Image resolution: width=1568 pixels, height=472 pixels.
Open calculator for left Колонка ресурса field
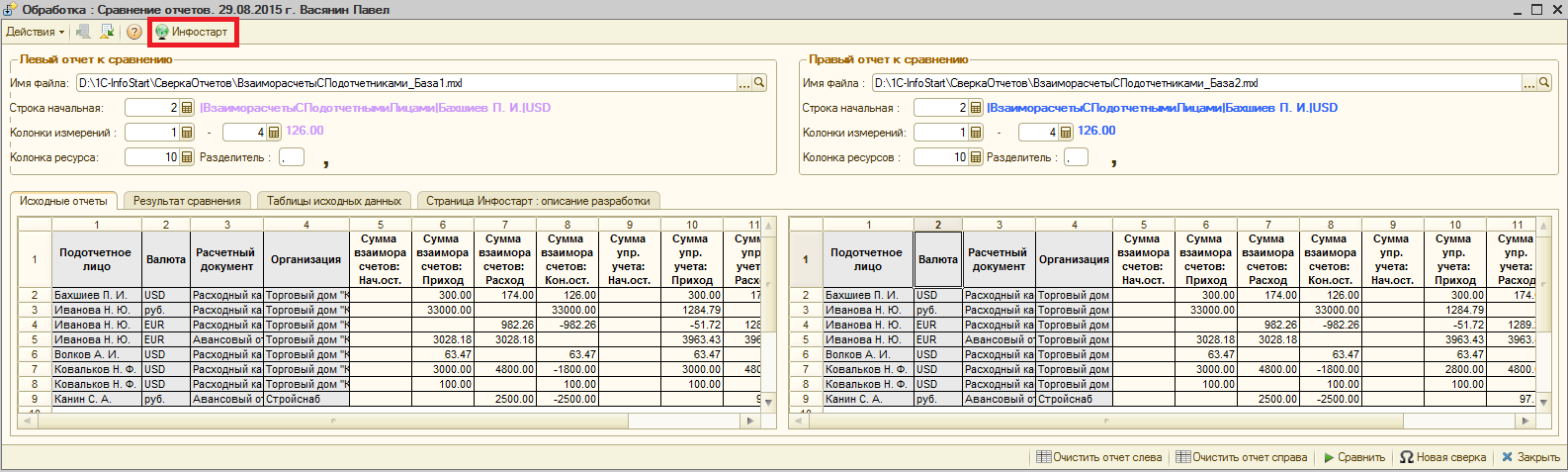pyautogui.click(x=187, y=157)
